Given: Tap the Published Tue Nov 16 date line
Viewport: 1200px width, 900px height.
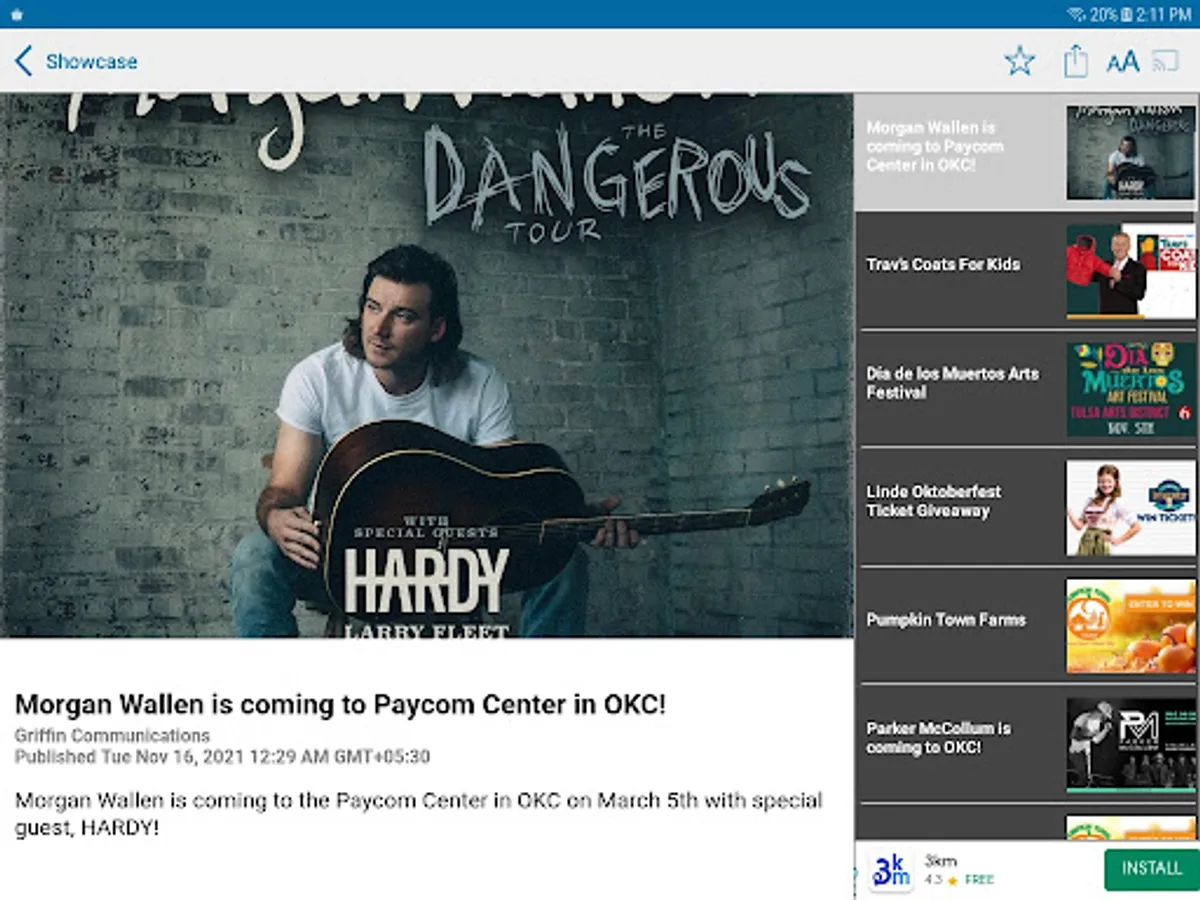Looking at the screenshot, I should (x=222, y=757).
